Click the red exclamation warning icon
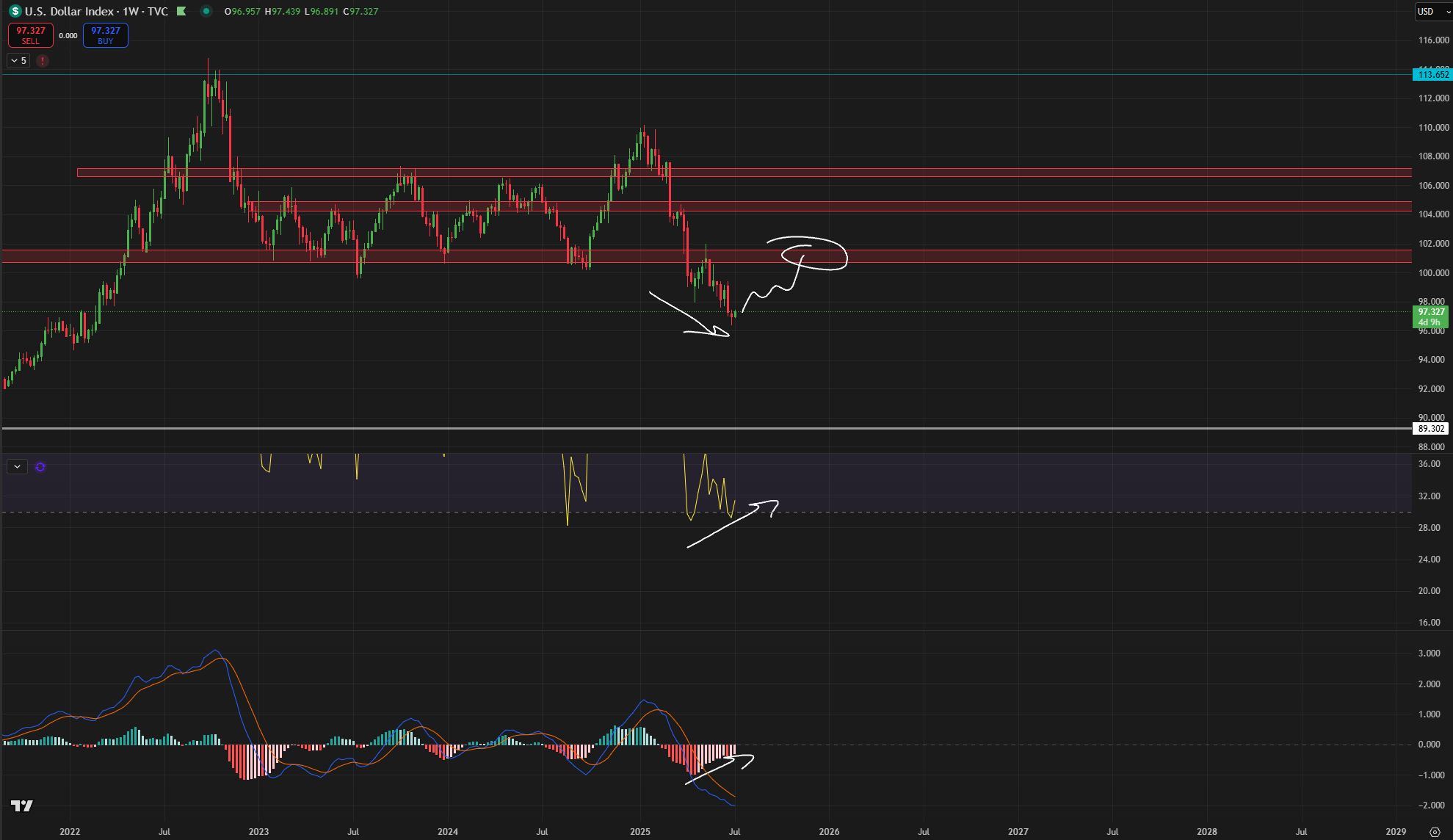1453x840 pixels. tap(43, 61)
